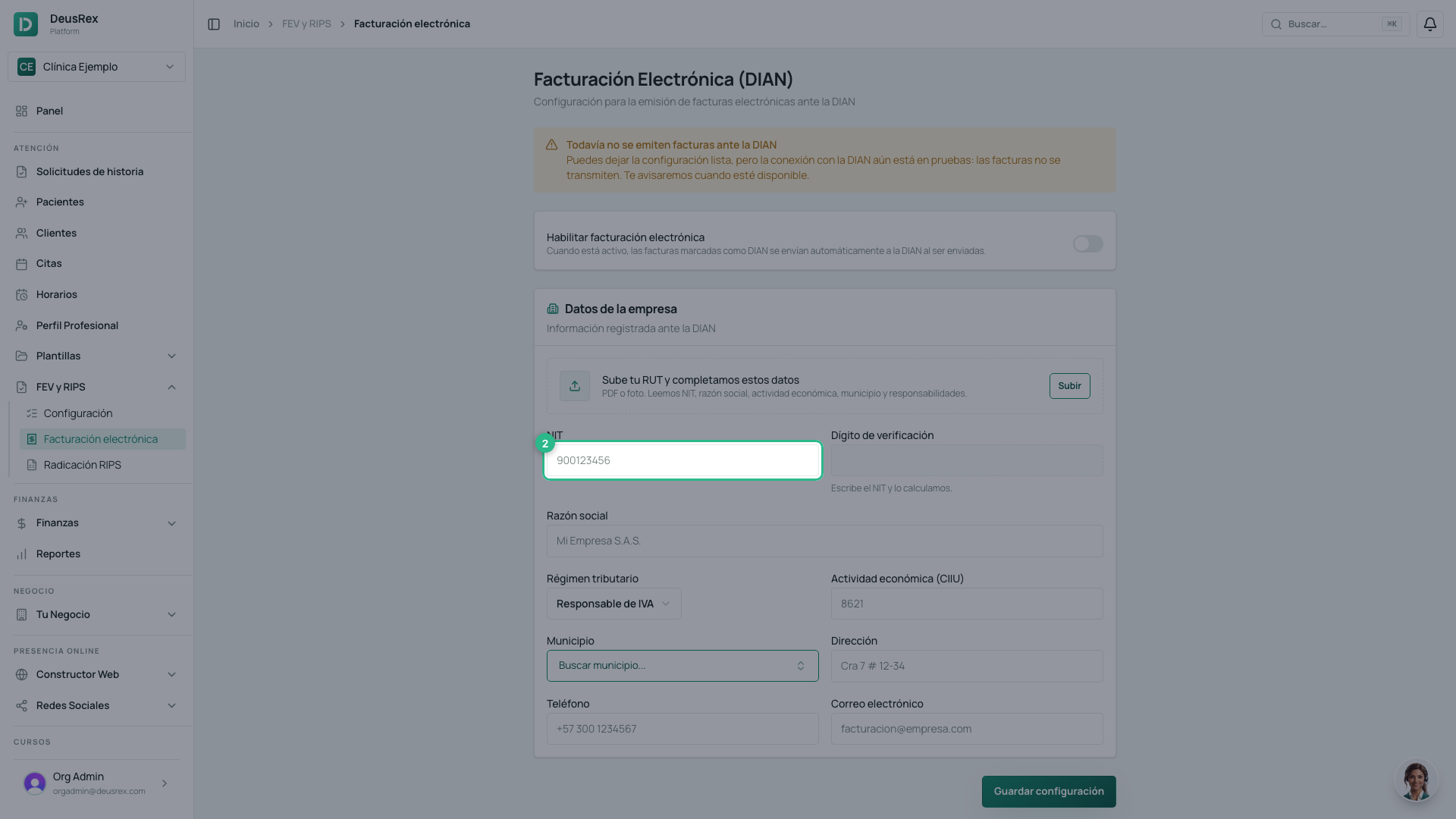The image size is (1456, 819).
Task: Go to Inicio breadcrumb
Action: 246,24
